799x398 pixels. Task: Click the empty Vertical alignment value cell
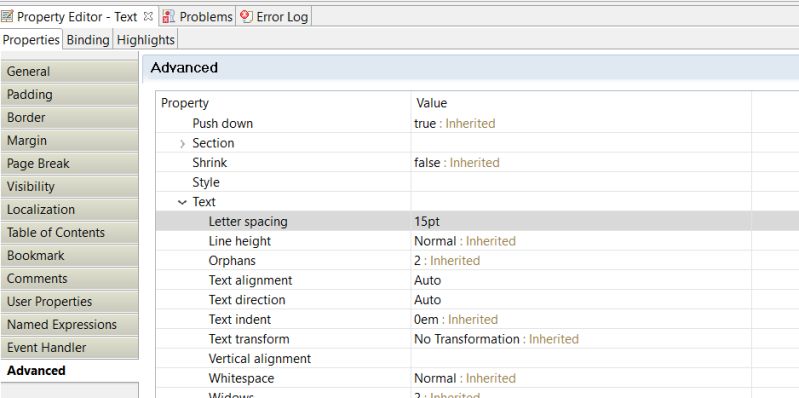[581, 359]
